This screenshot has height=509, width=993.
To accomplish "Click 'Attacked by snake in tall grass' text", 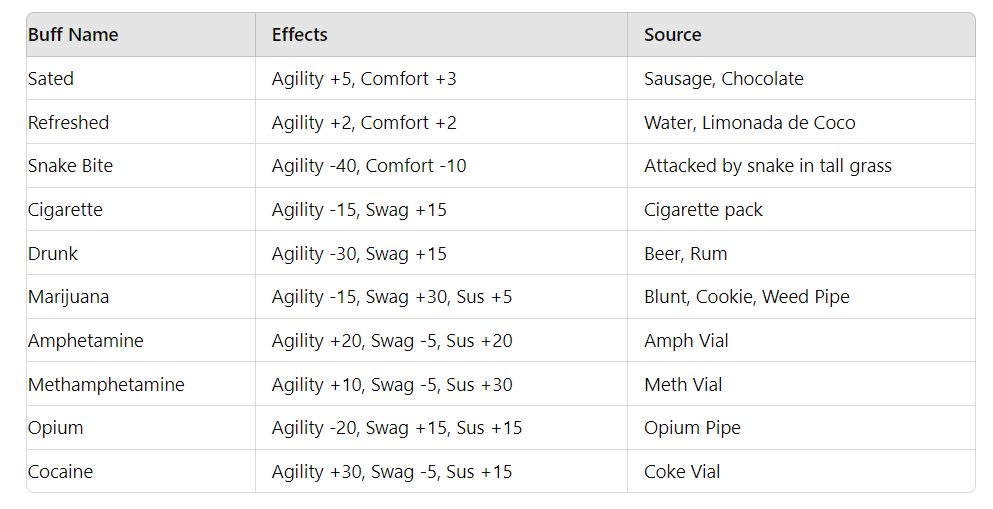I will [x=767, y=166].
